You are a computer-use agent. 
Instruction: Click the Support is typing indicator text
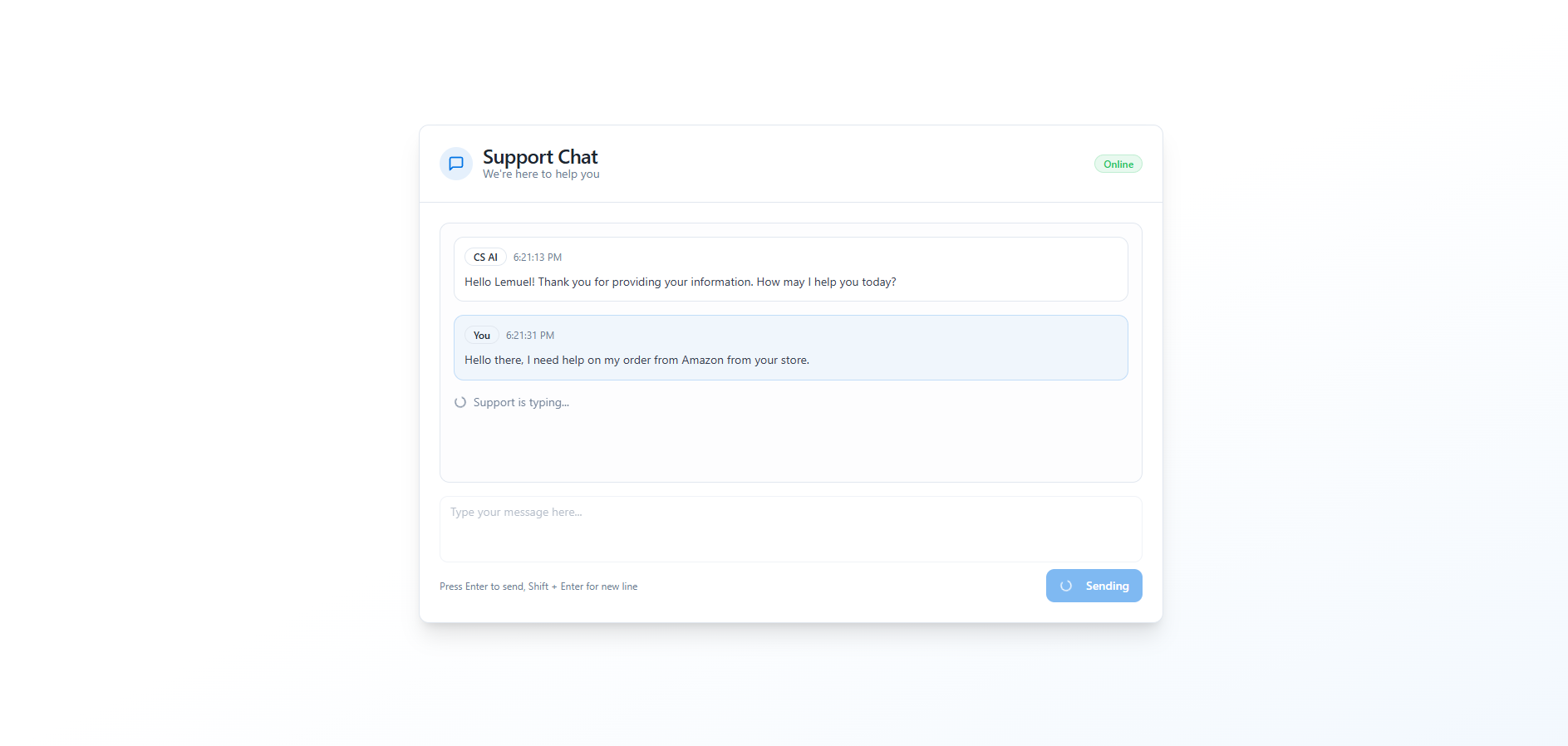coord(521,402)
